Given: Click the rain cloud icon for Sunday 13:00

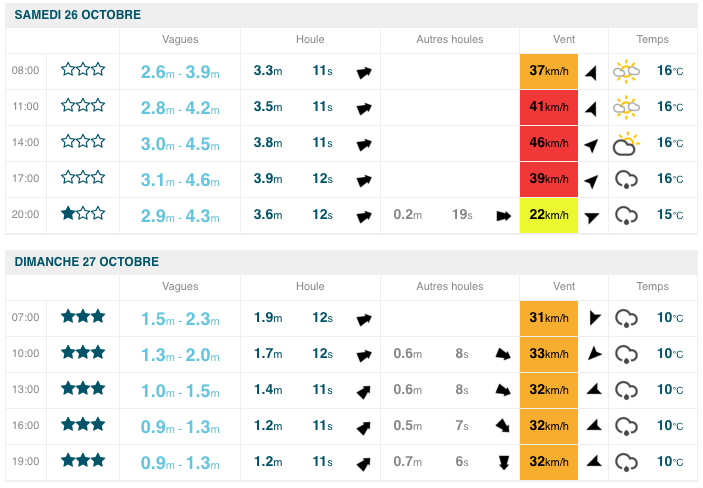Looking at the screenshot, I should [x=627, y=390].
